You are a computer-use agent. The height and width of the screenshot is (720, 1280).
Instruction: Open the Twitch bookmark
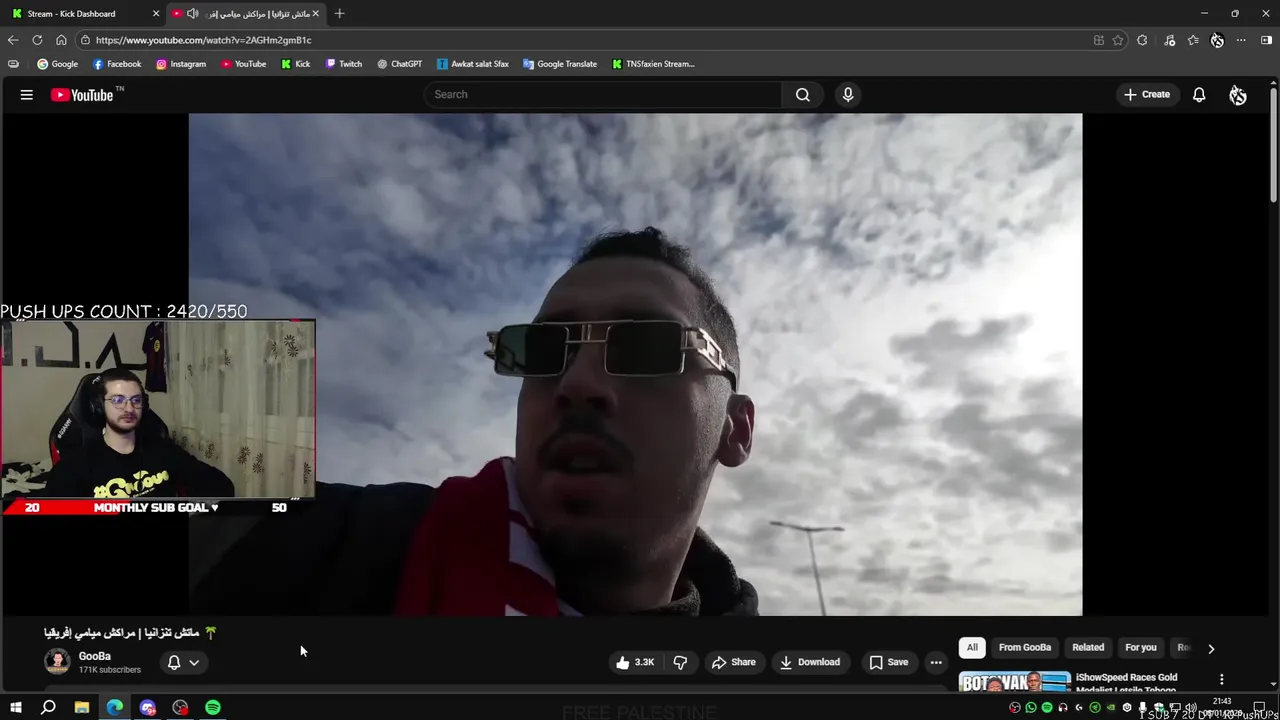tap(343, 64)
